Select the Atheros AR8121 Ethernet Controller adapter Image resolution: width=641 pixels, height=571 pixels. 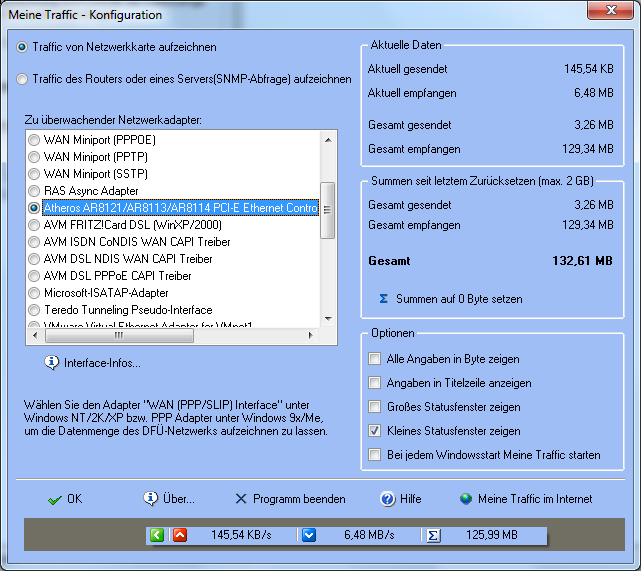[x=34, y=208]
